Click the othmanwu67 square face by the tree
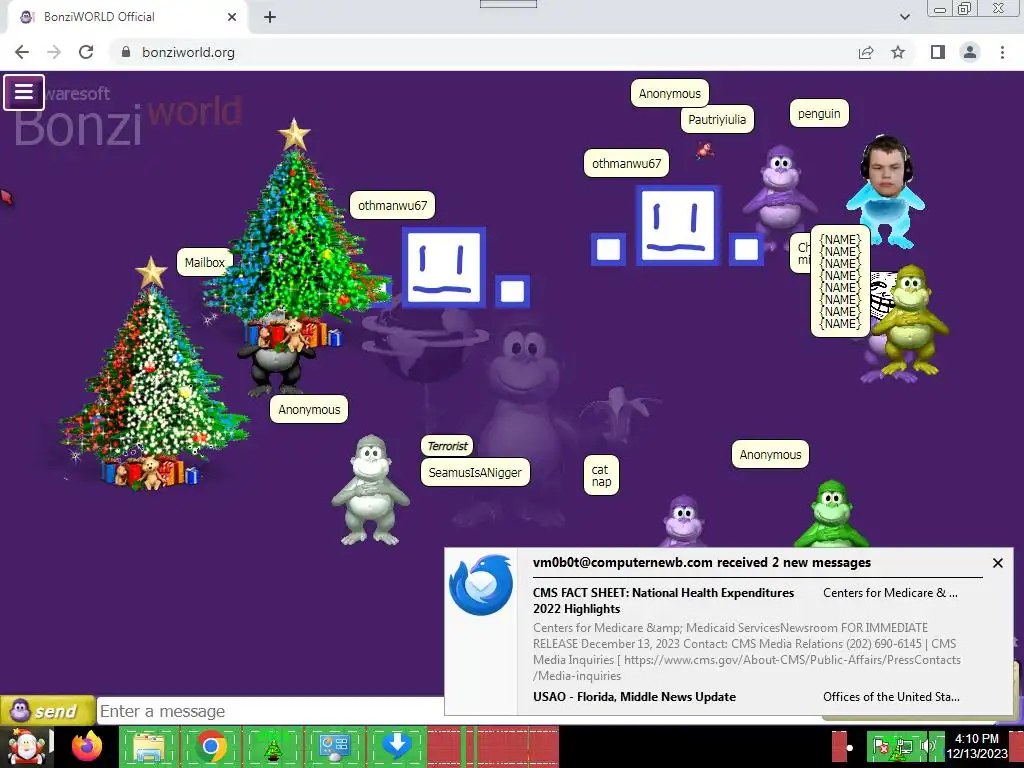Viewport: 1024px width, 768px height. (444, 267)
